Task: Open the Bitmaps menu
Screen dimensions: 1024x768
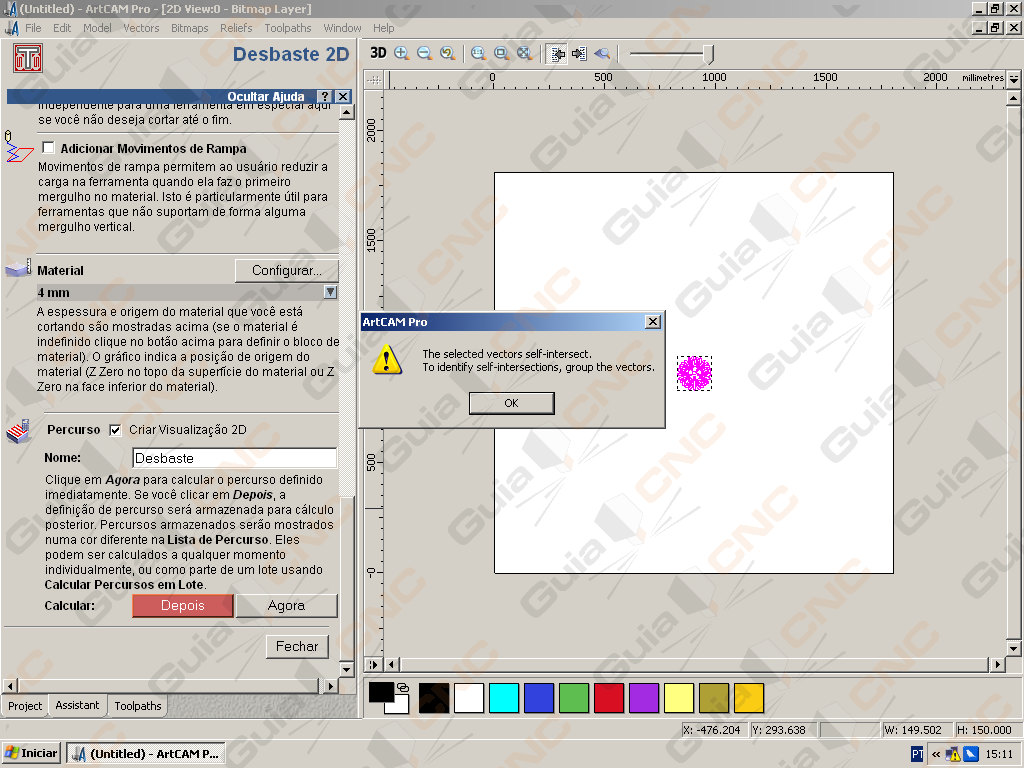Action: click(189, 28)
